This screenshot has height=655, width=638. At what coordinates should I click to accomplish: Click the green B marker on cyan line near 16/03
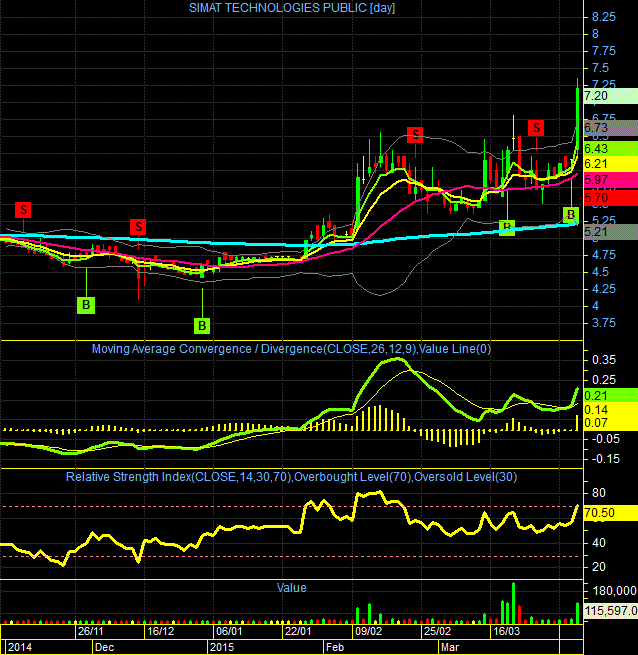click(507, 228)
